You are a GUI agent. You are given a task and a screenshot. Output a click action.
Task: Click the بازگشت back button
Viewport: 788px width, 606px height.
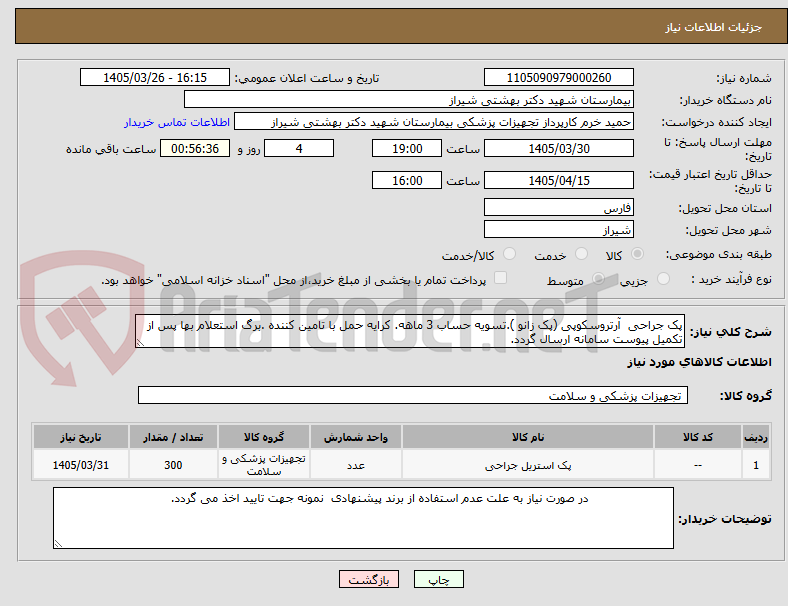pyautogui.click(x=369, y=579)
